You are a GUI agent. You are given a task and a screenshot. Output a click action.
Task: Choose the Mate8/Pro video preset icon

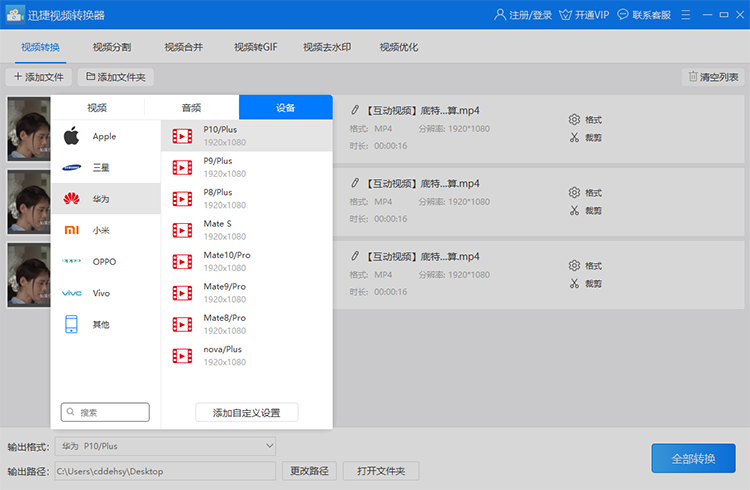182,324
